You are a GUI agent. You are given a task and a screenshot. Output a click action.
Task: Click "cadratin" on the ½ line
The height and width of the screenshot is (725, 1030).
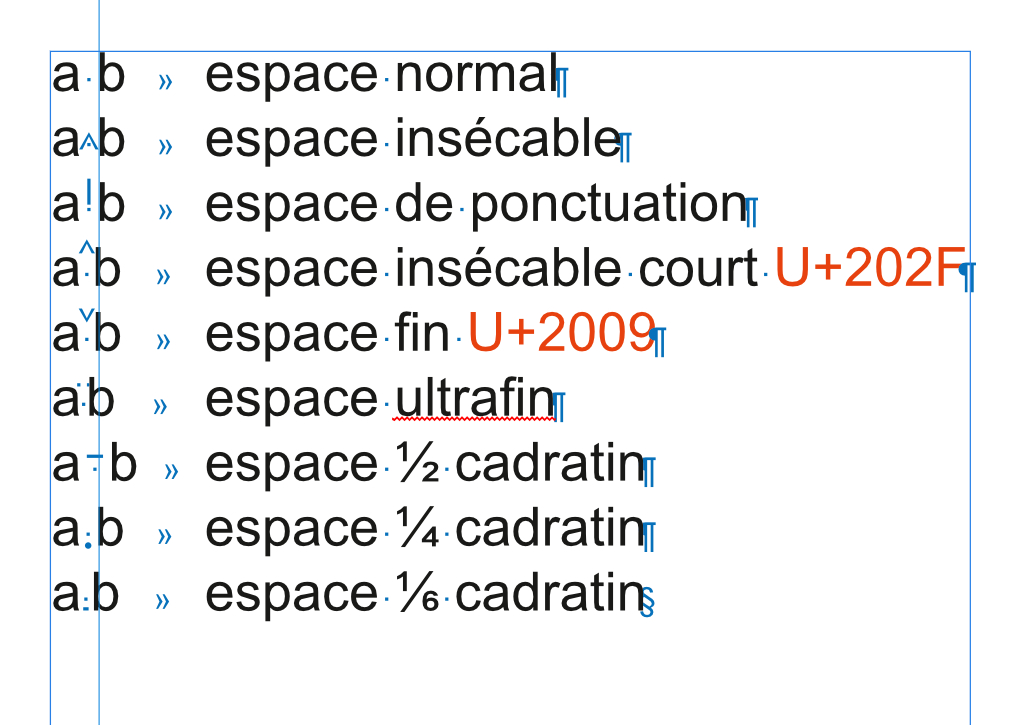550,464
